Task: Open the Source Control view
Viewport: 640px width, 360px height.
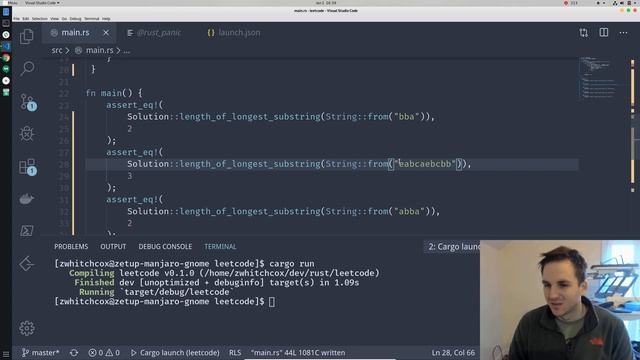Action: pyautogui.click(x=27, y=102)
